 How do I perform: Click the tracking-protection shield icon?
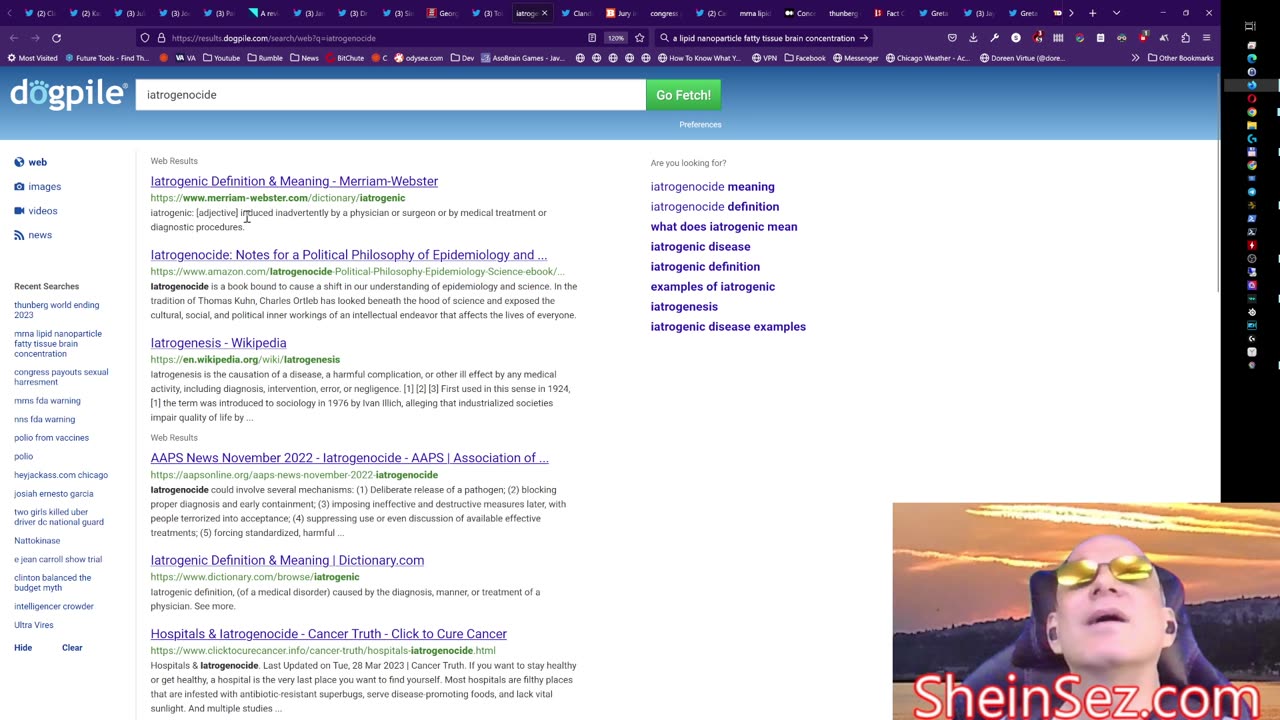pyautogui.click(x=145, y=38)
